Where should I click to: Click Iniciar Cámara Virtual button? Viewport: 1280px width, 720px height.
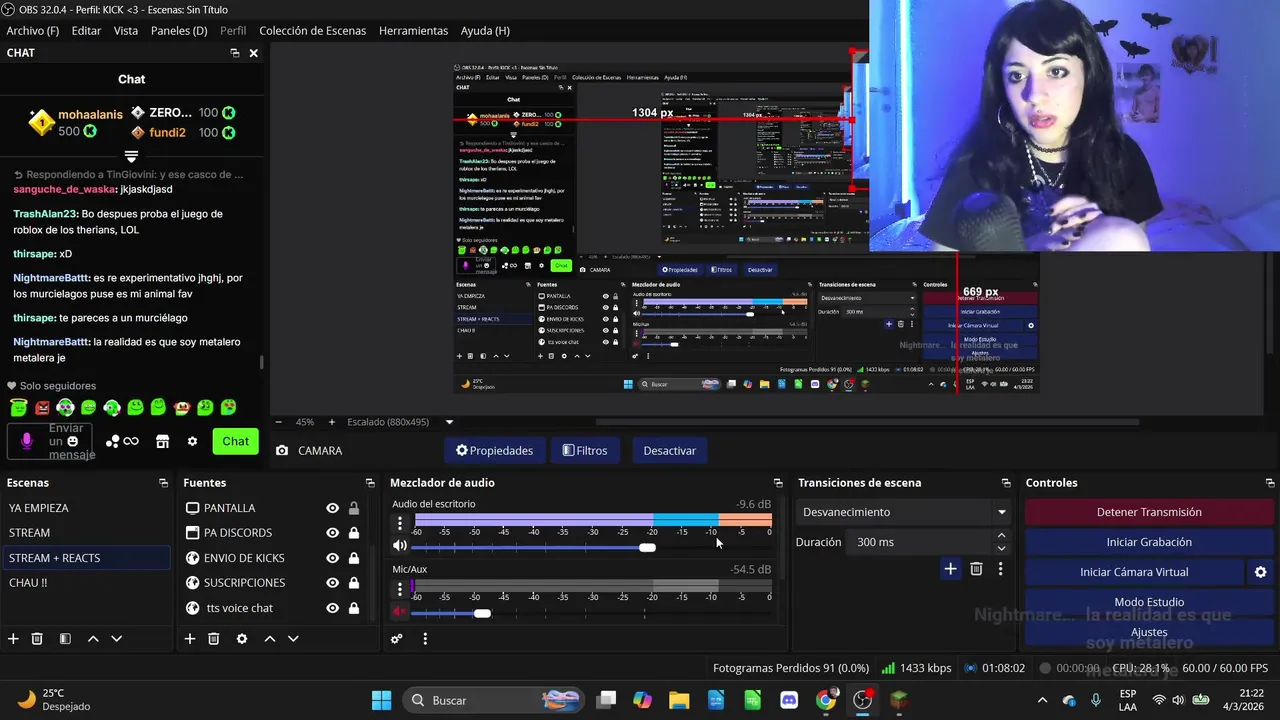tap(1134, 572)
